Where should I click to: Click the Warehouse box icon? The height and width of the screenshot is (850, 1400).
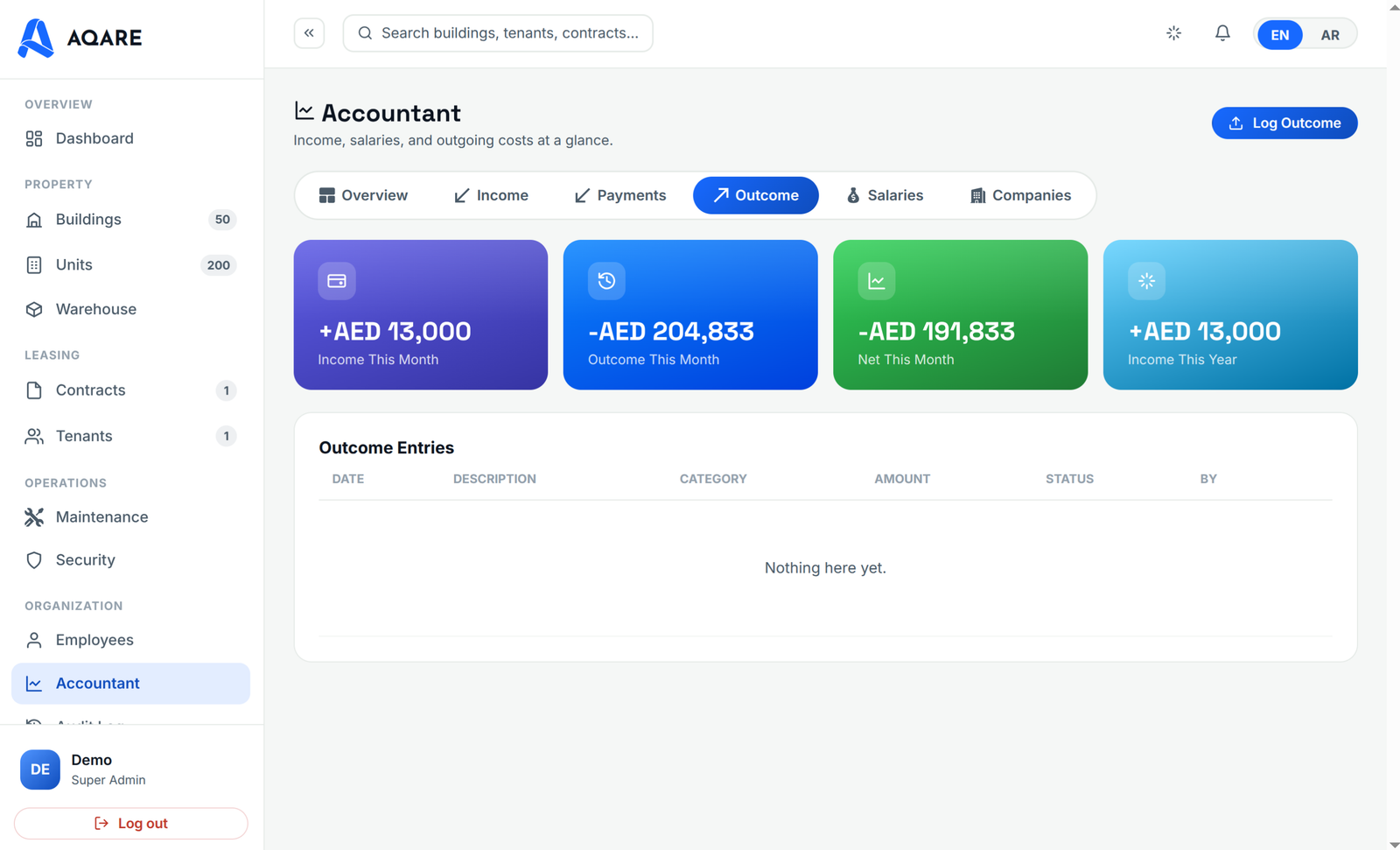pos(34,310)
